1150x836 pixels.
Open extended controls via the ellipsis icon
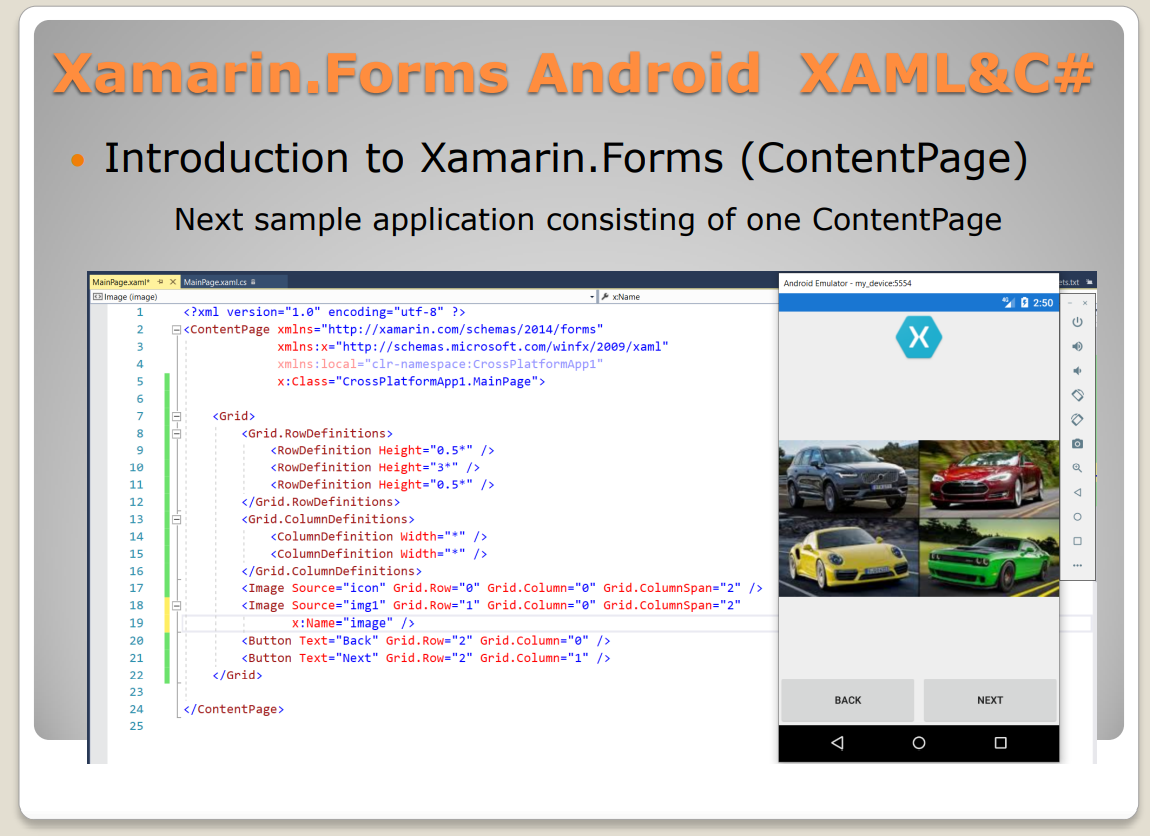[1078, 564]
